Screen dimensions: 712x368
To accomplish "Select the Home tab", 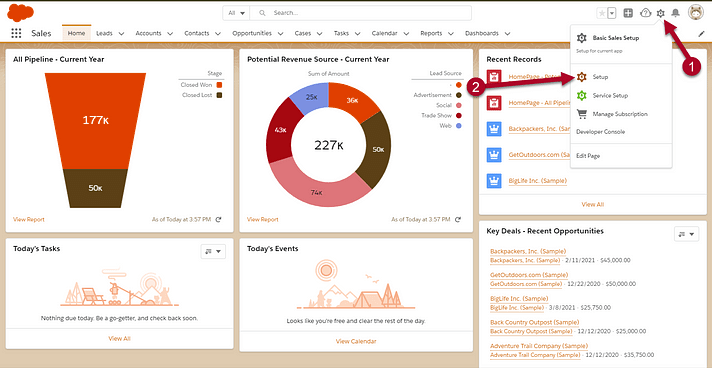I will pyautogui.click(x=76, y=33).
